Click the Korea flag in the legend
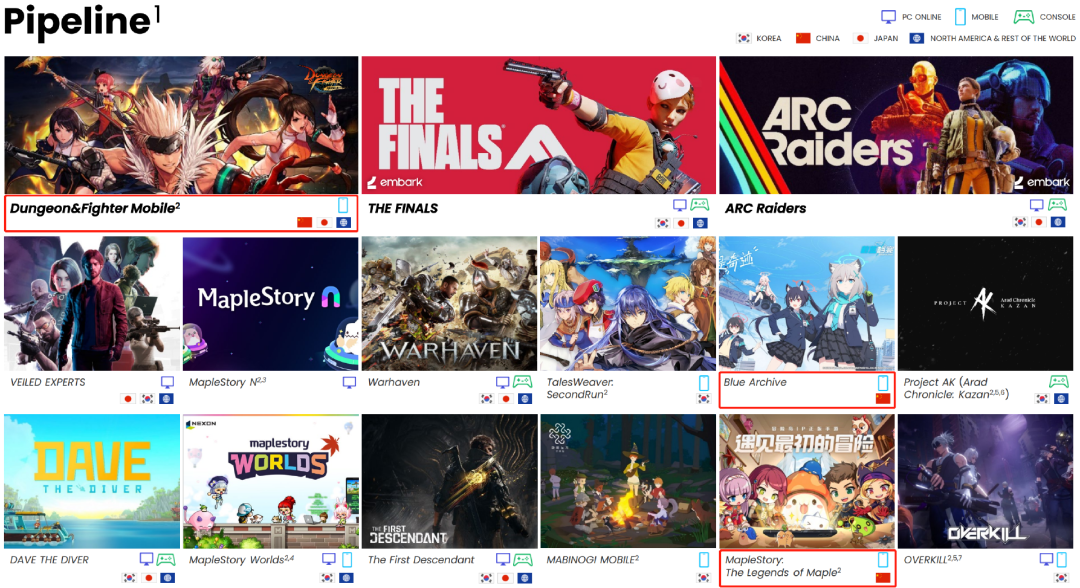The width and height of the screenshot is (1080, 588). [744, 39]
